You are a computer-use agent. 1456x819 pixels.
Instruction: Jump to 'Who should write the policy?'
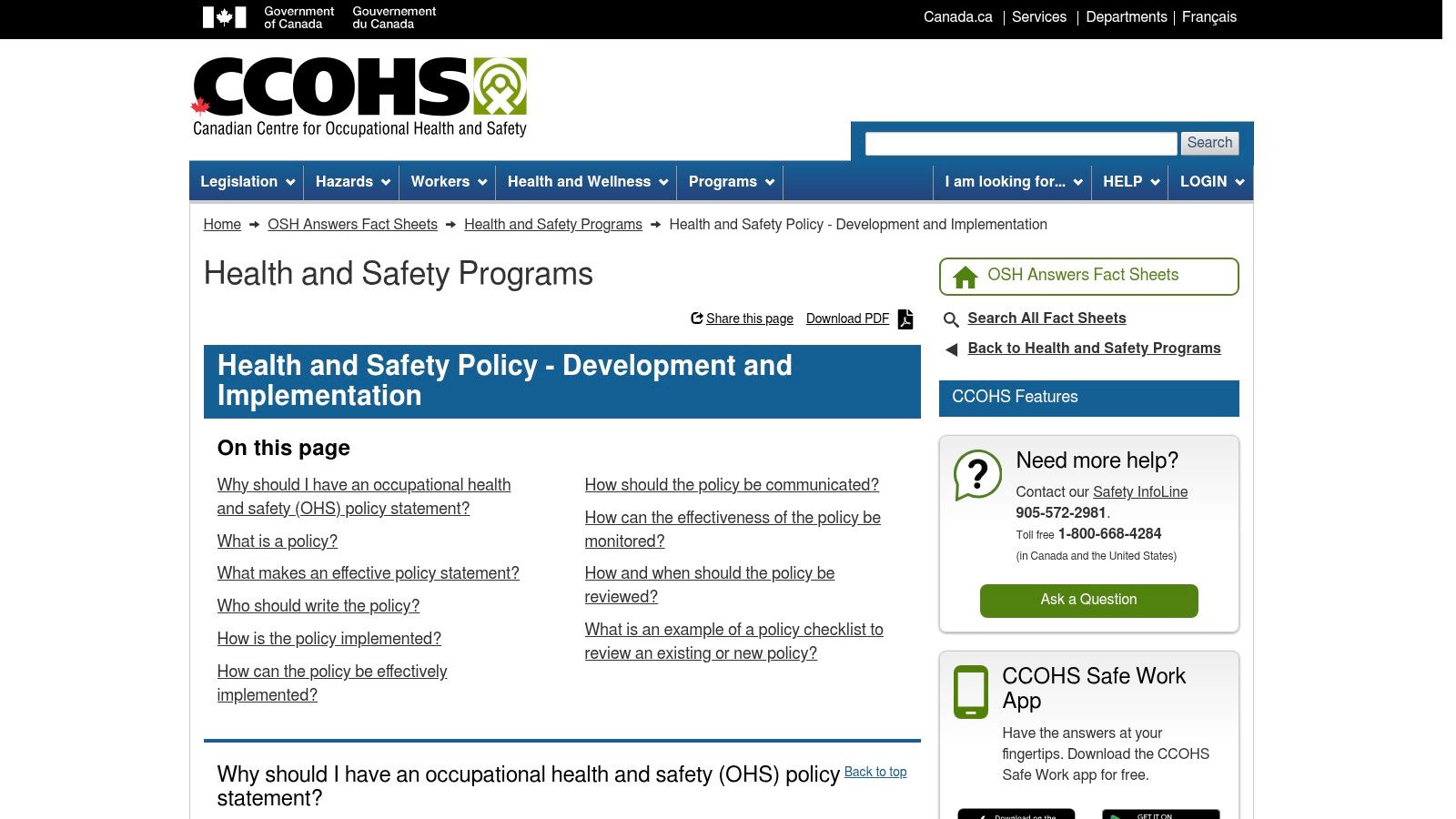point(318,606)
